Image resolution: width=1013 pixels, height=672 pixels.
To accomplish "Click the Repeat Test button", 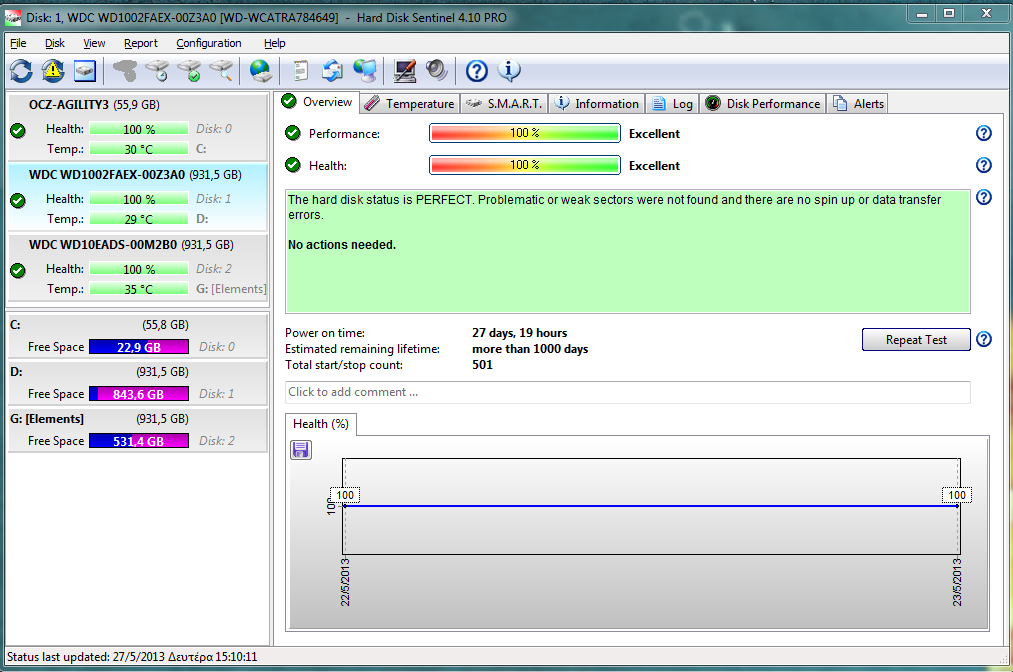I will point(915,340).
